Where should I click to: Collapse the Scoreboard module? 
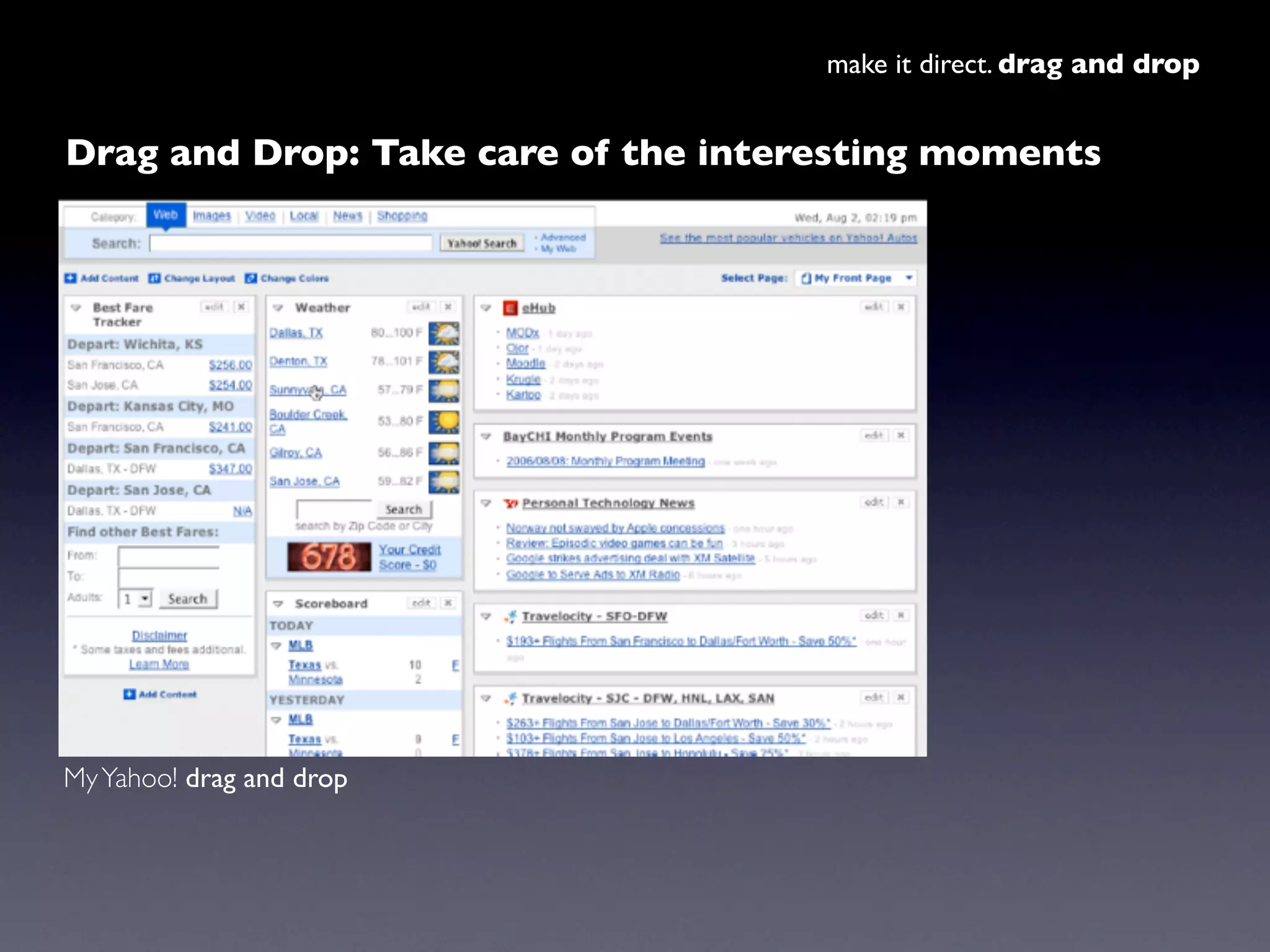point(278,604)
